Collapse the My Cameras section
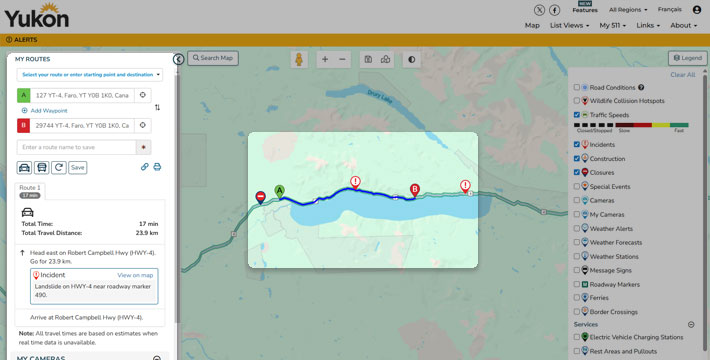710x360 pixels. click(x=157, y=358)
